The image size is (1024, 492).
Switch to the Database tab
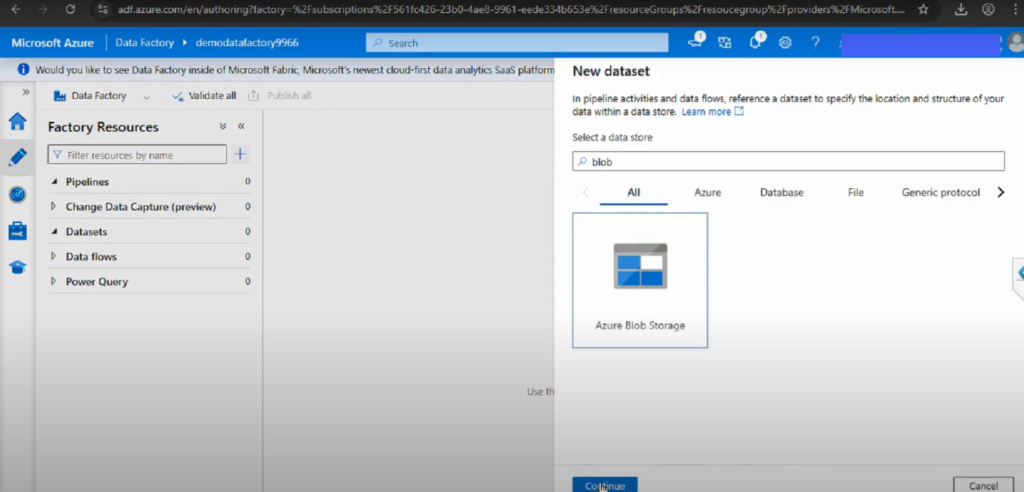[x=782, y=193]
